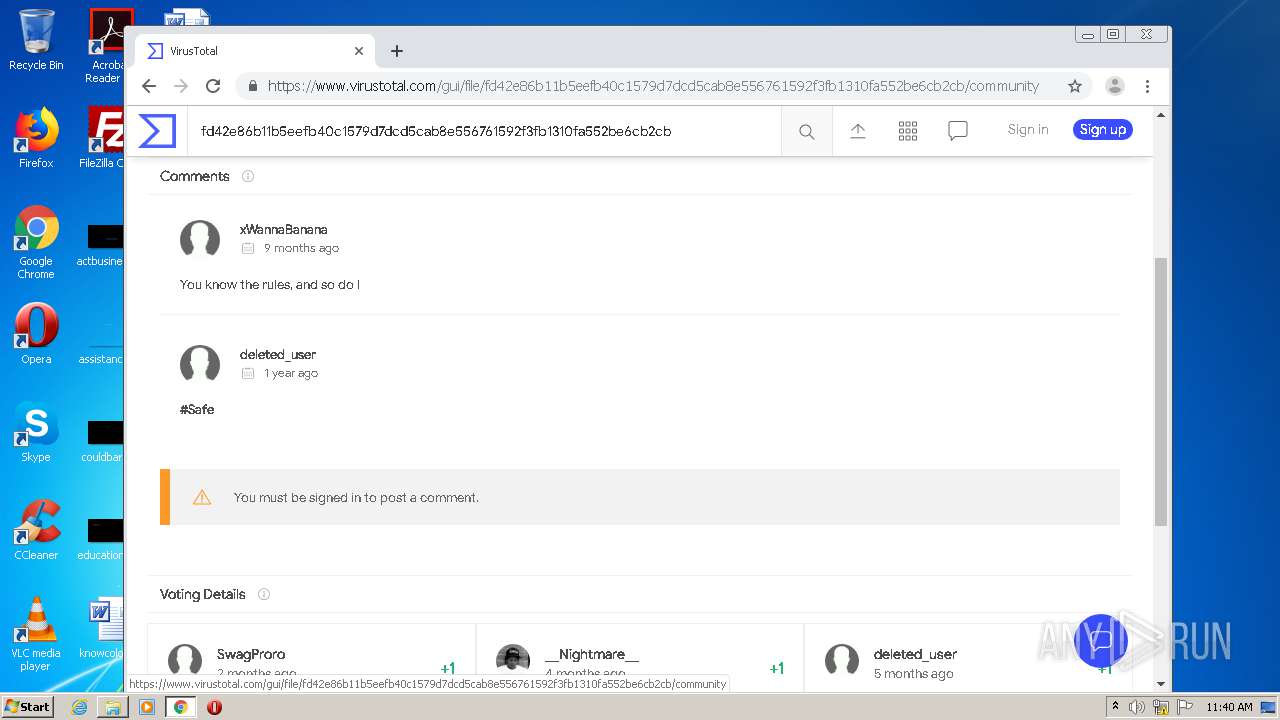Select the VirusTotal browser tab

click(255, 51)
